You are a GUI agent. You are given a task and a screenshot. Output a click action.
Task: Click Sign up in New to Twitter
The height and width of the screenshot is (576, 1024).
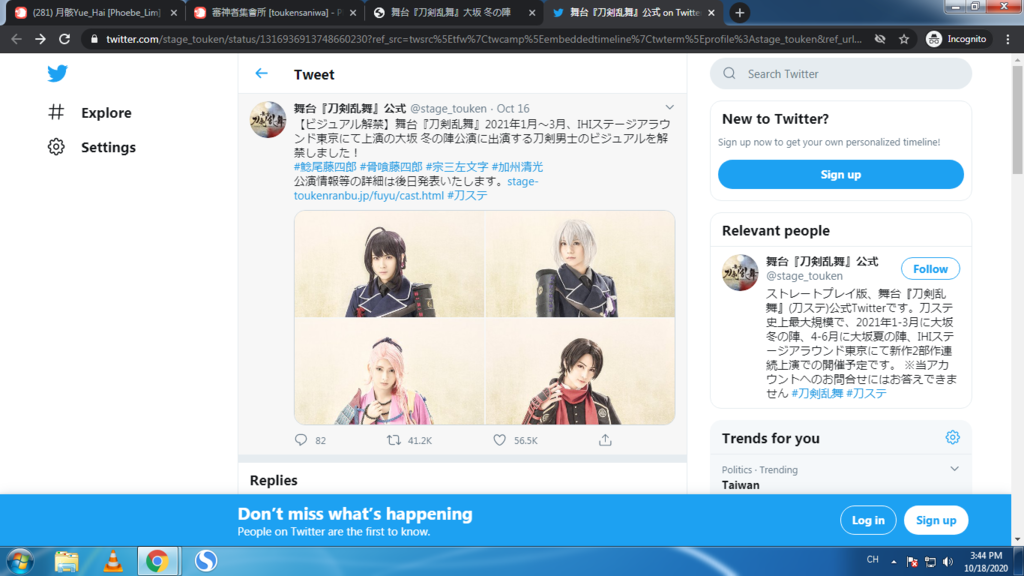coord(840,174)
